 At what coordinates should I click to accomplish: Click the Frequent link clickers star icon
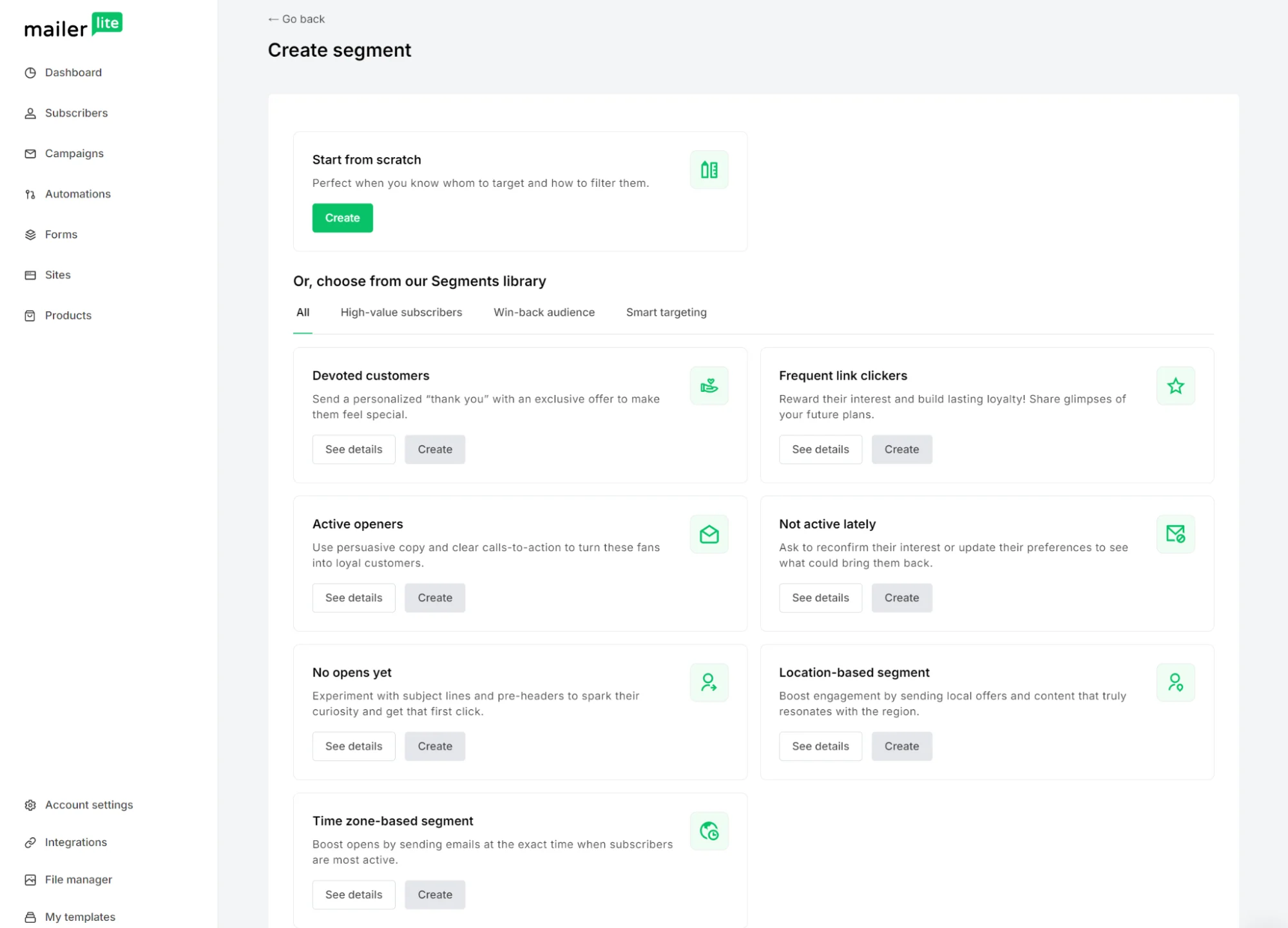coord(1175,386)
